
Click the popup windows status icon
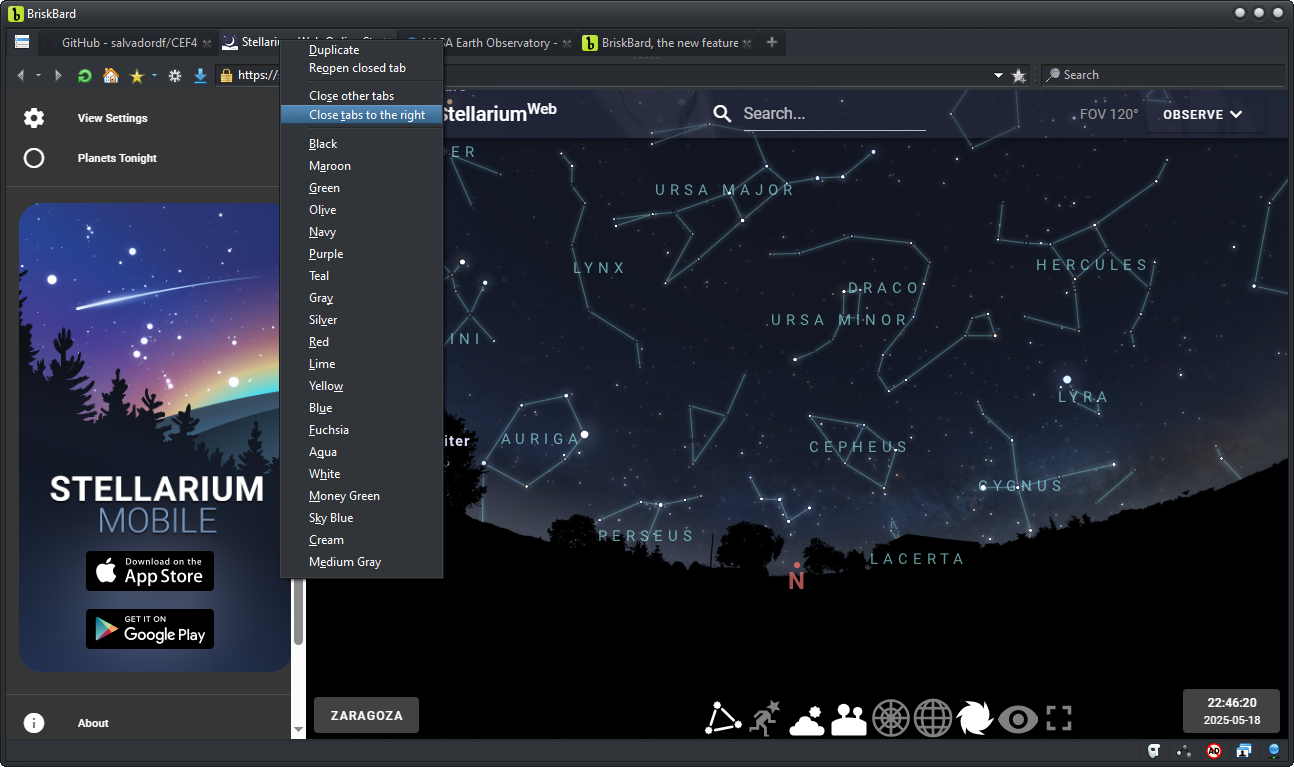click(x=1244, y=750)
